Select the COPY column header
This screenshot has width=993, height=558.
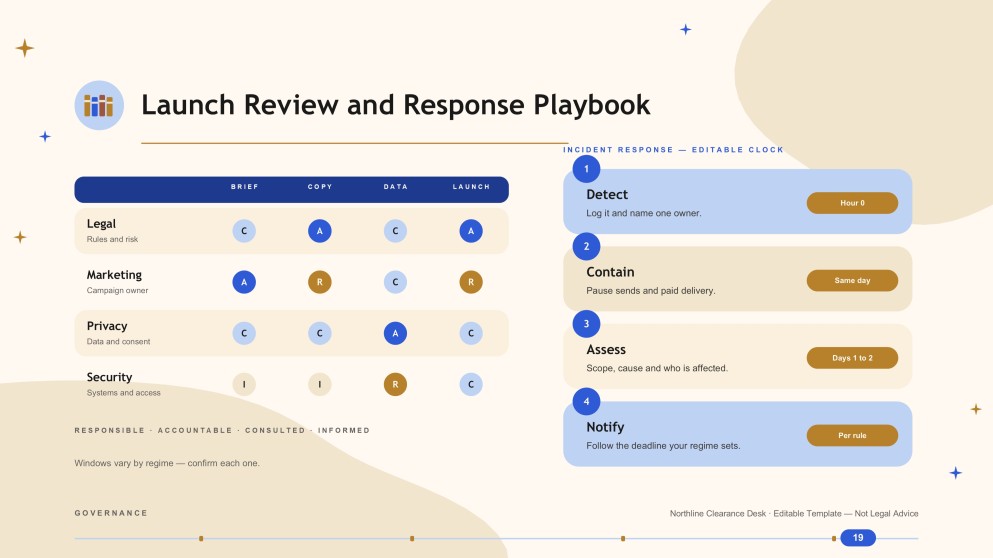coord(320,187)
